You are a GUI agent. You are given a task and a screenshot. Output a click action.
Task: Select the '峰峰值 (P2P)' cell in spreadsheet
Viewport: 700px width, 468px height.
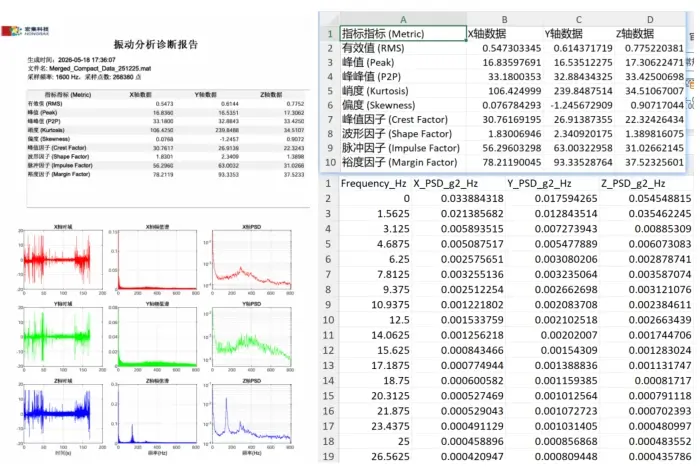tap(403, 76)
